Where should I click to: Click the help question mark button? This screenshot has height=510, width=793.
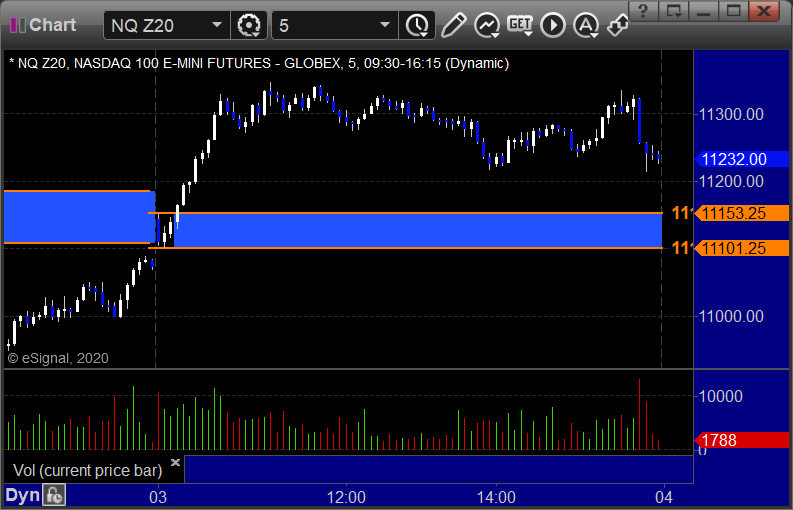(x=643, y=10)
